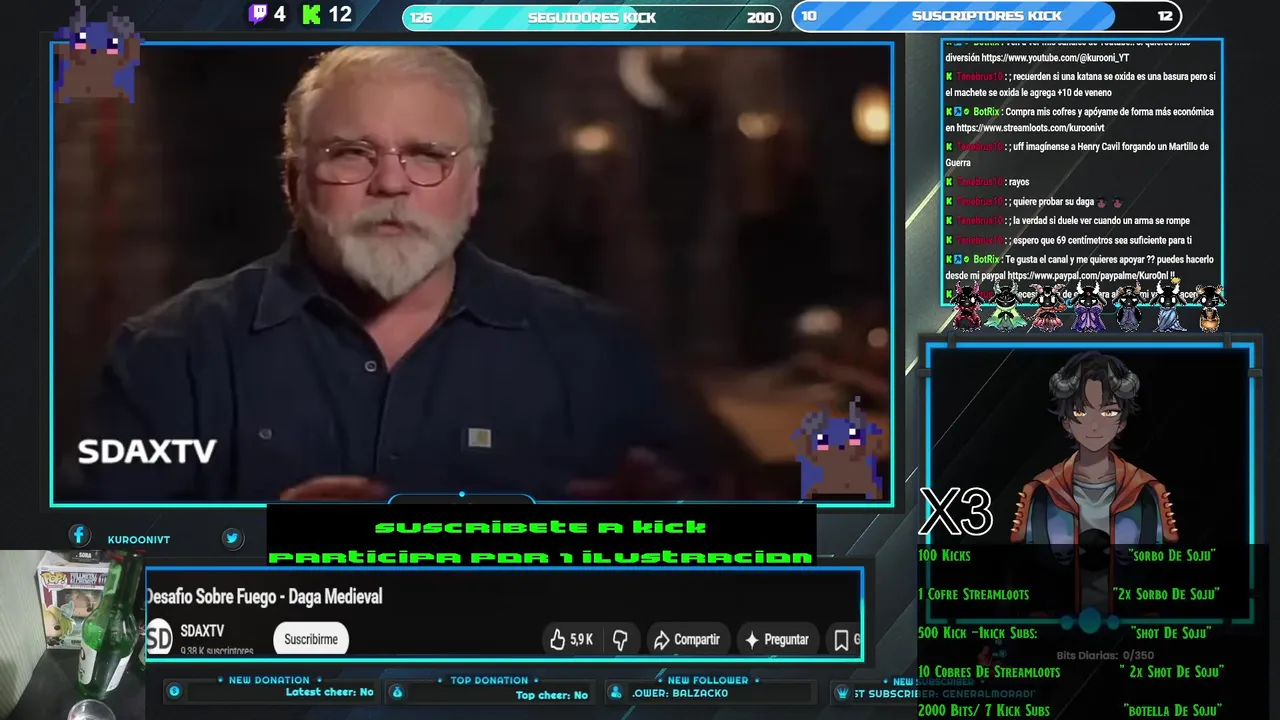The image size is (1280, 720).
Task: Click the Preguntar button with sparkle icon
Action: pos(776,639)
